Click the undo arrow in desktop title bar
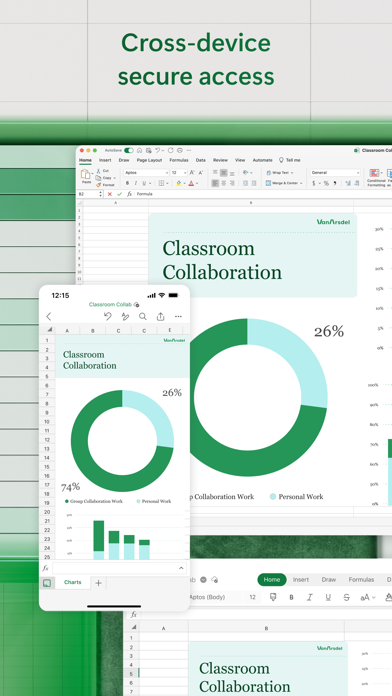The image size is (392, 696). point(157,150)
